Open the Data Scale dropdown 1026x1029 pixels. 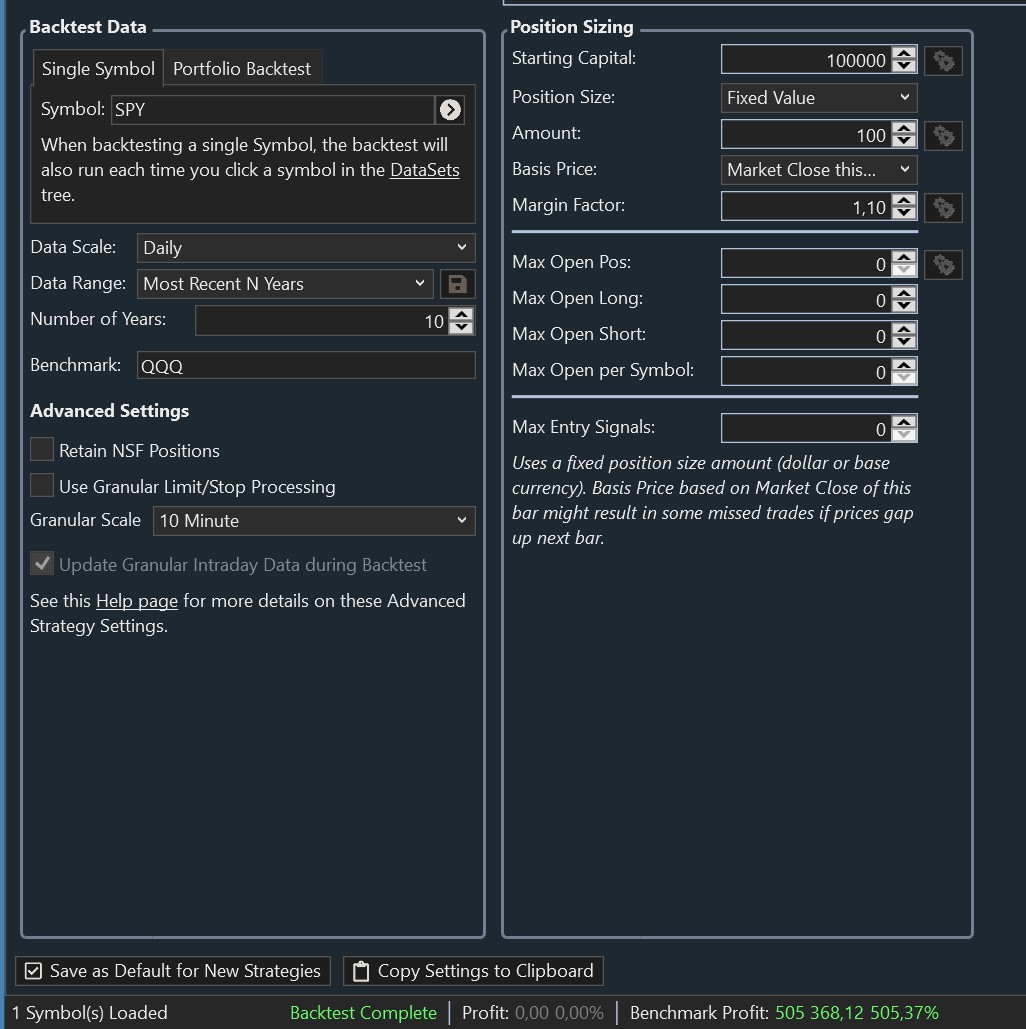pyautogui.click(x=305, y=248)
